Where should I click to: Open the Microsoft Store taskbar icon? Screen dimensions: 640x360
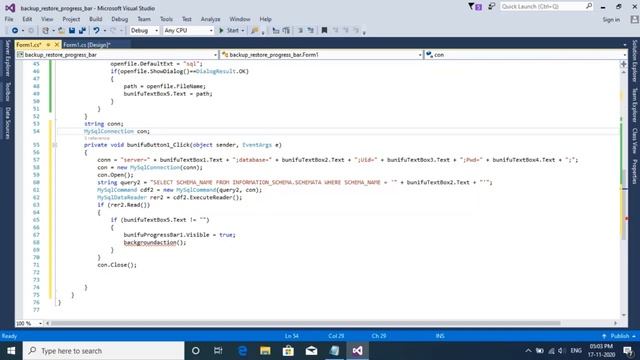tap(288, 351)
